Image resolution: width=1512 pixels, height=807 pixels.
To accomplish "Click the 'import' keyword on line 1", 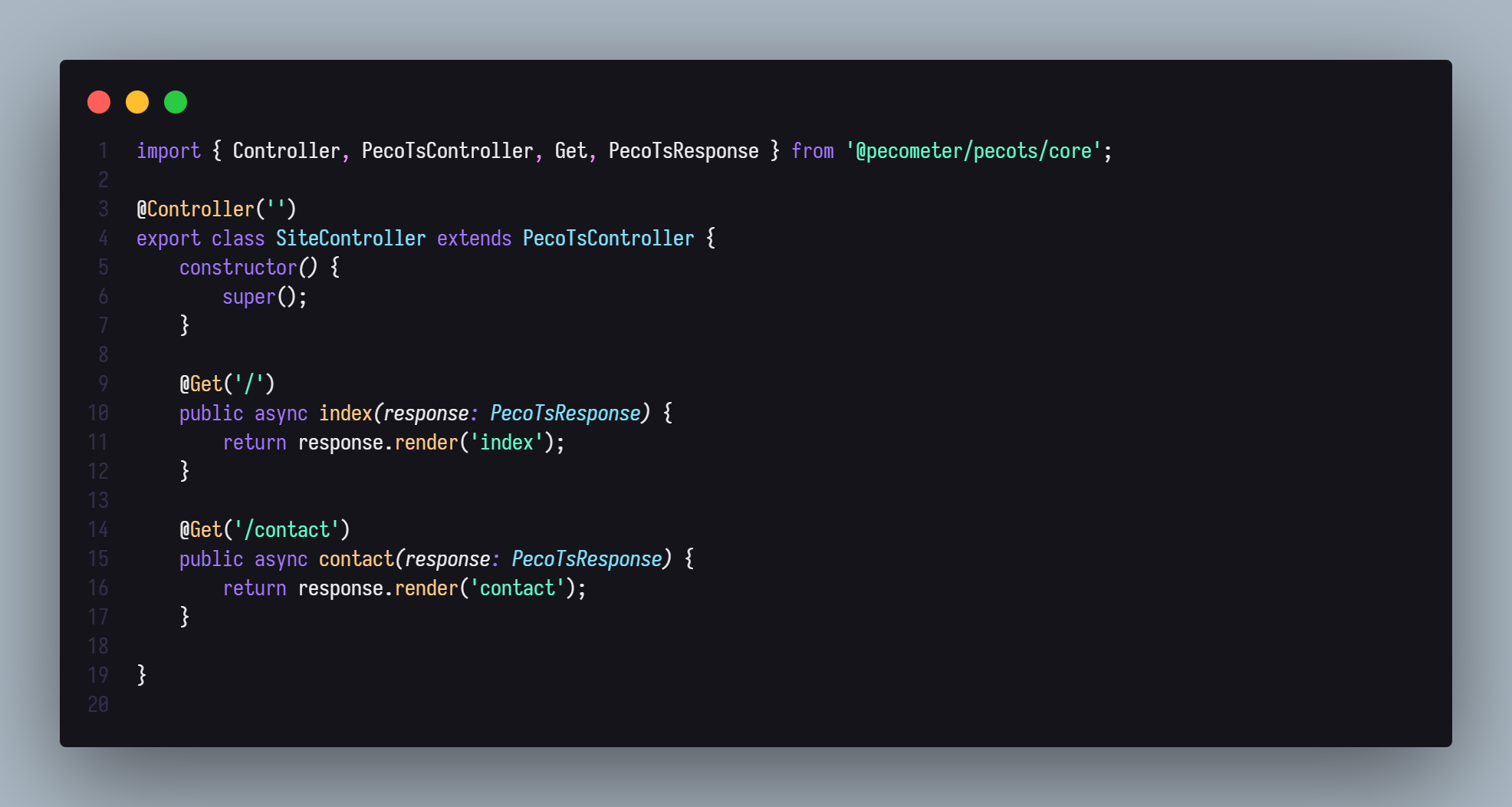I will pyautogui.click(x=168, y=151).
